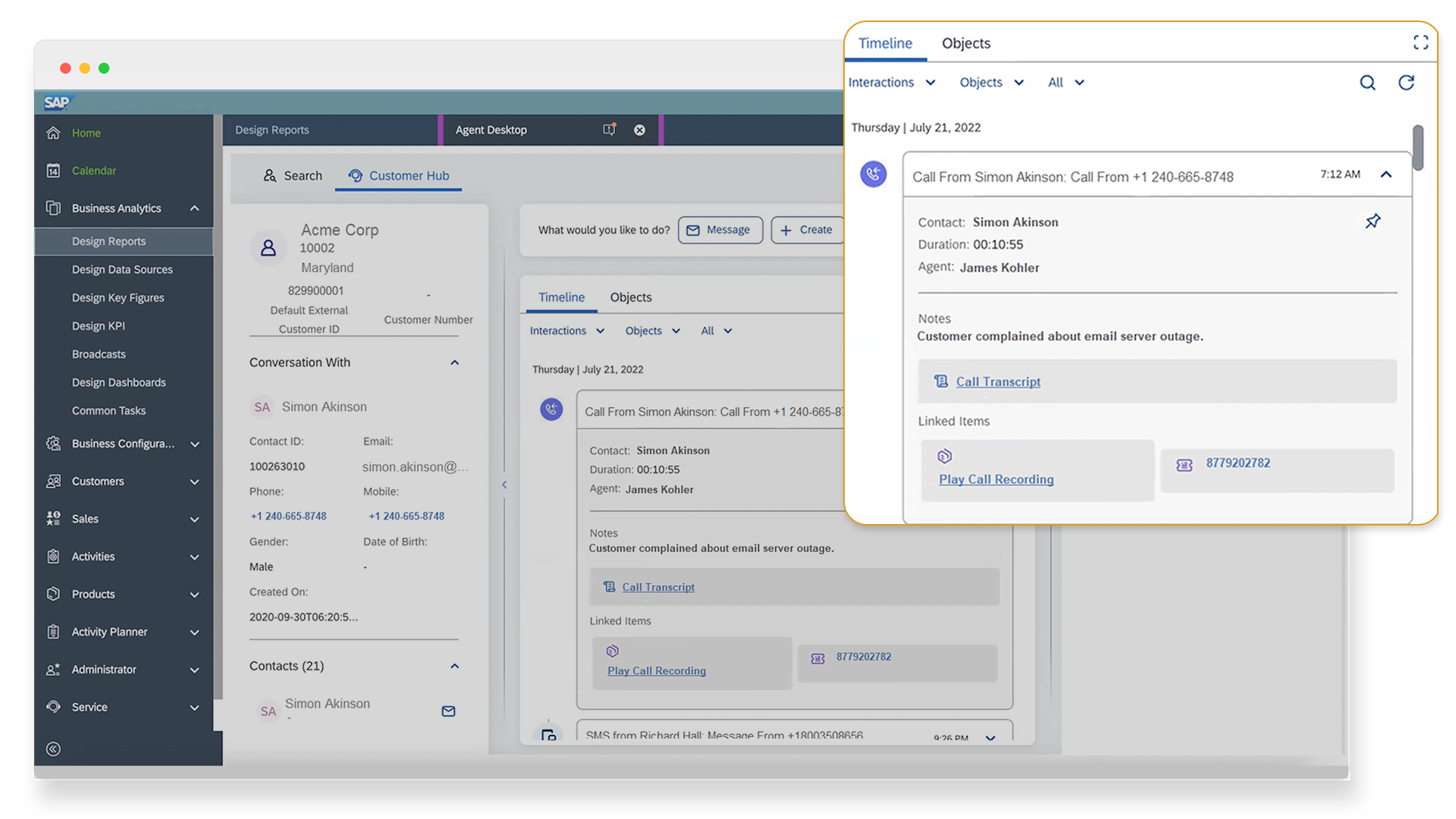Click the email icon next to Simon Akinson contact
Screen dimensions: 1456x819
pos(448,711)
